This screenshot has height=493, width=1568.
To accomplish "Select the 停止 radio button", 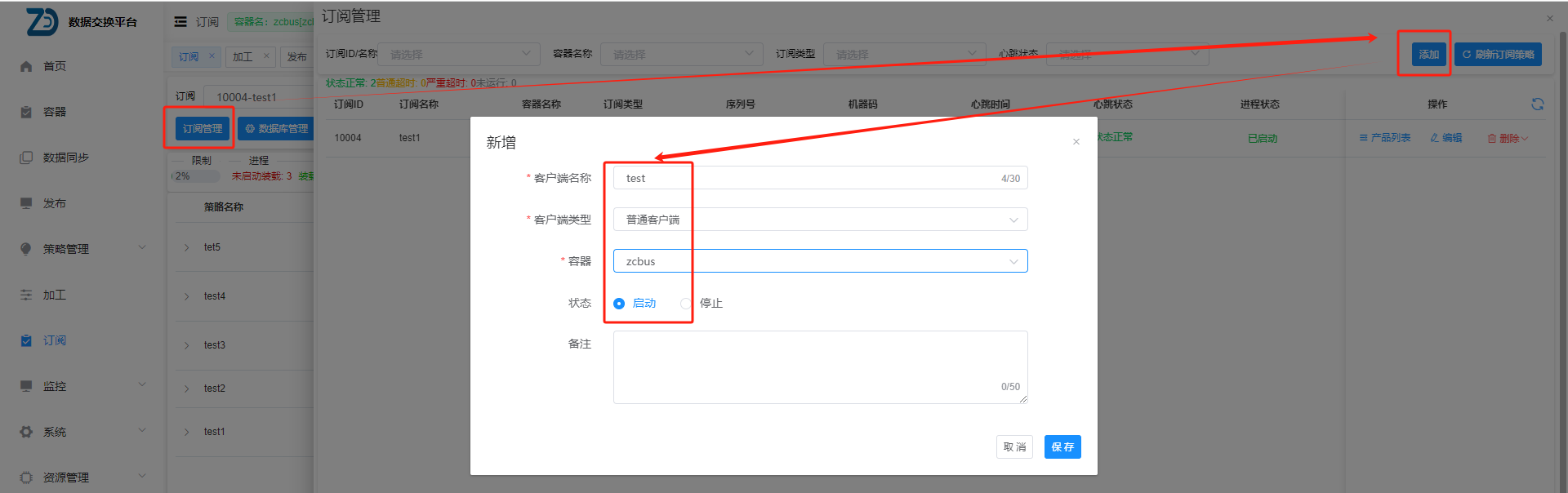I will click(x=686, y=304).
